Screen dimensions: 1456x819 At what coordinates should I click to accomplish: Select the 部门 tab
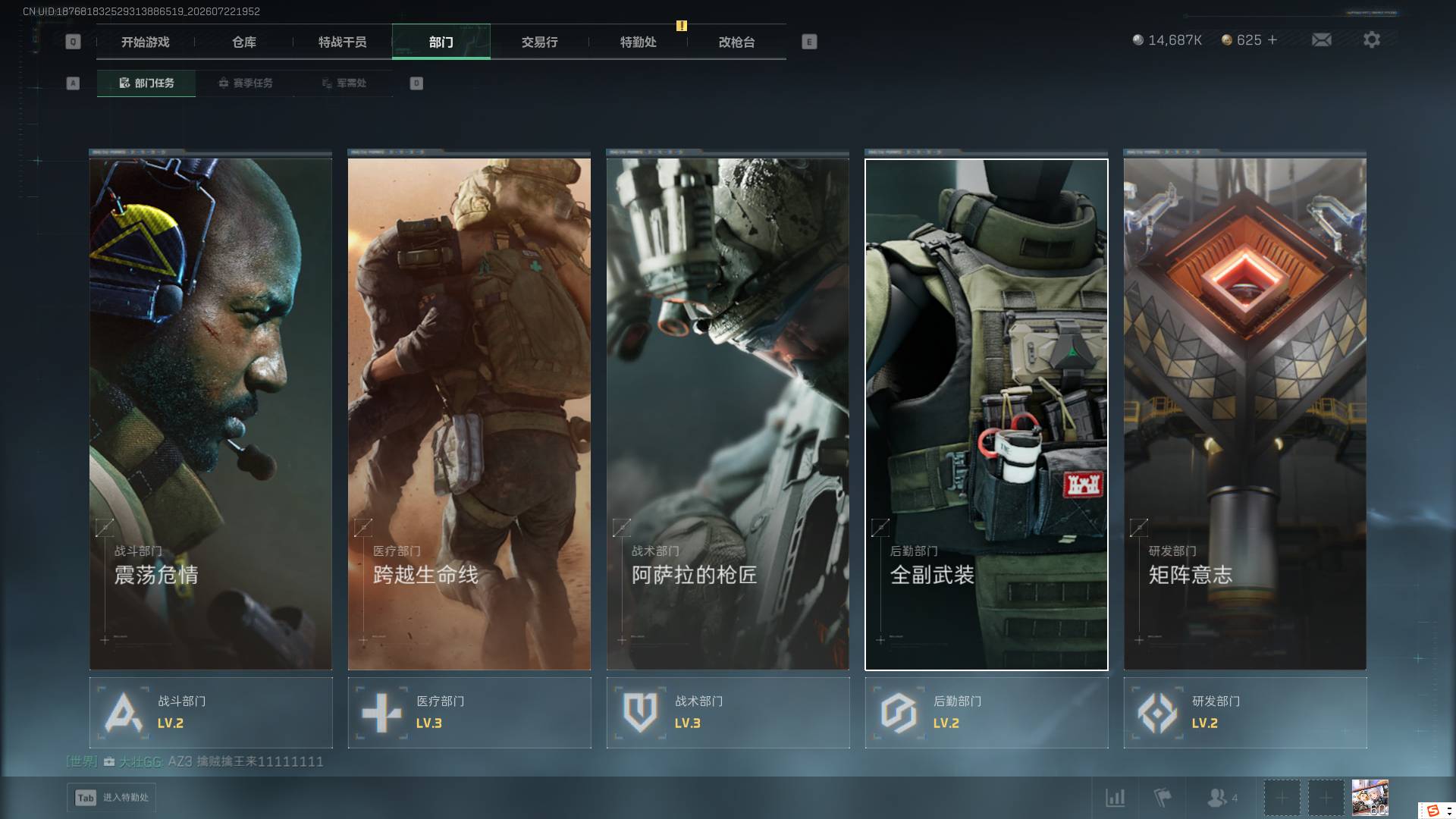[x=441, y=42]
